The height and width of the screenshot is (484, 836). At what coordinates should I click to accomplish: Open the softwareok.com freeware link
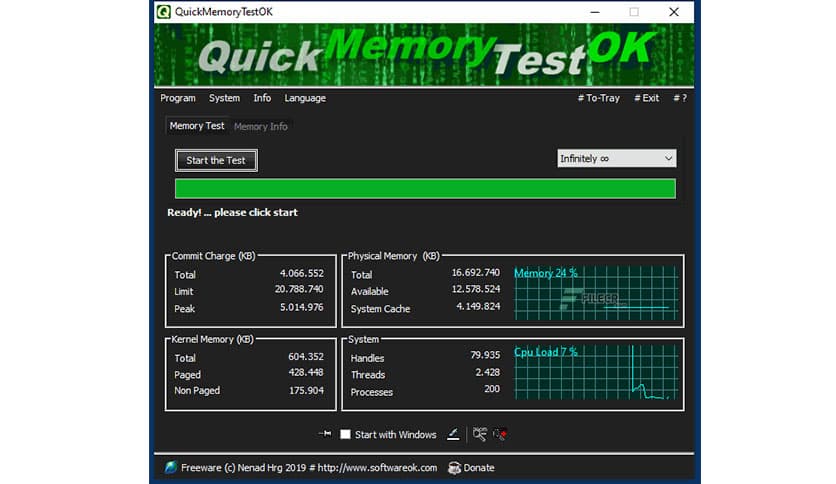pyautogui.click(x=377, y=468)
